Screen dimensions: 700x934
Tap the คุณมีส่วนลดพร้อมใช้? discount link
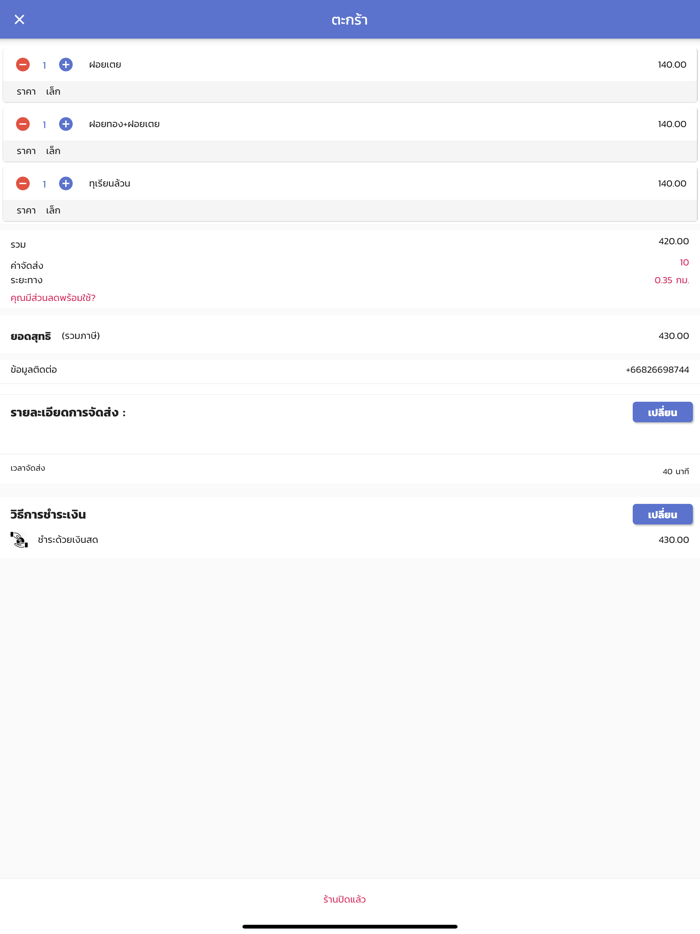pos(53,298)
